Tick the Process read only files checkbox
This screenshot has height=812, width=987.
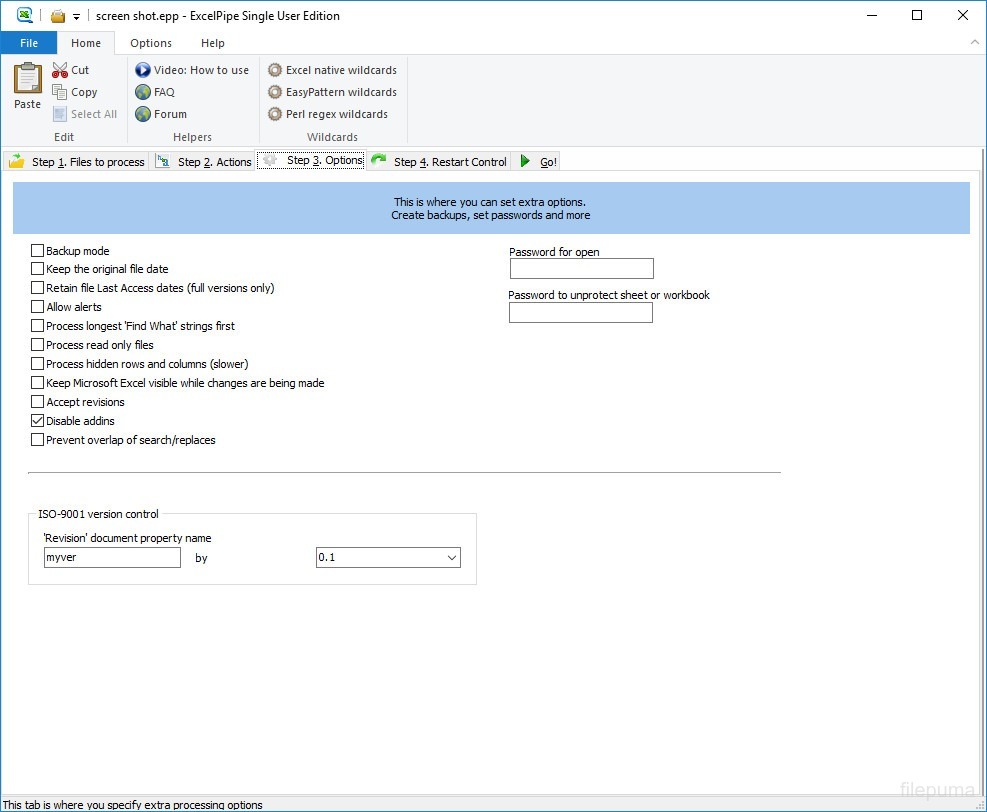click(38, 345)
